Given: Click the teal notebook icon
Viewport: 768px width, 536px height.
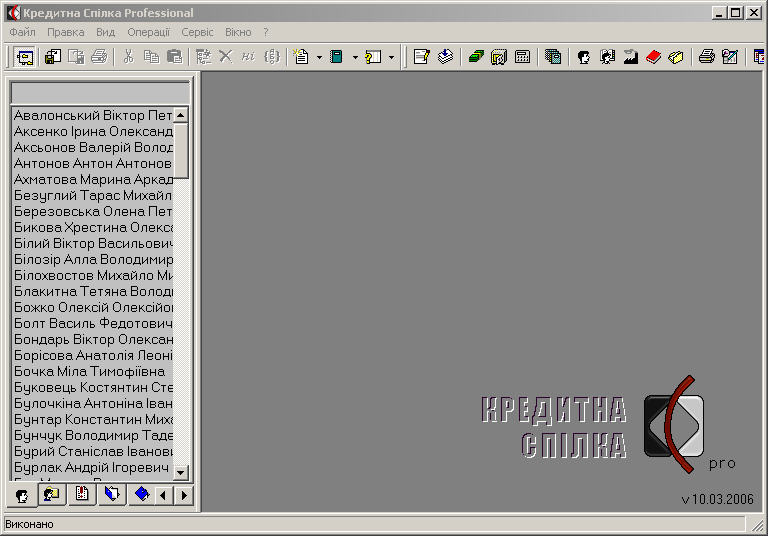Looking at the screenshot, I should click(x=336, y=57).
